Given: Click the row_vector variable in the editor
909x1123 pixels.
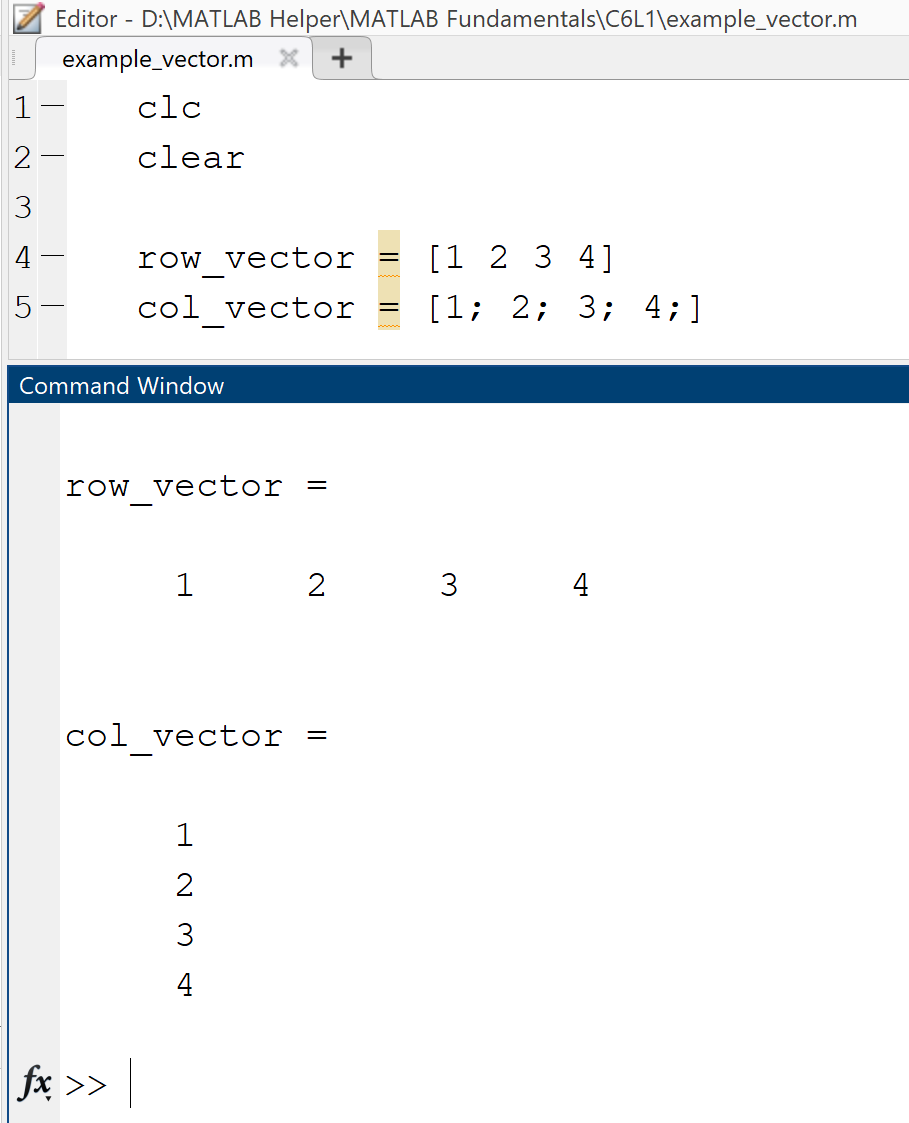Looking at the screenshot, I should (x=245, y=258).
